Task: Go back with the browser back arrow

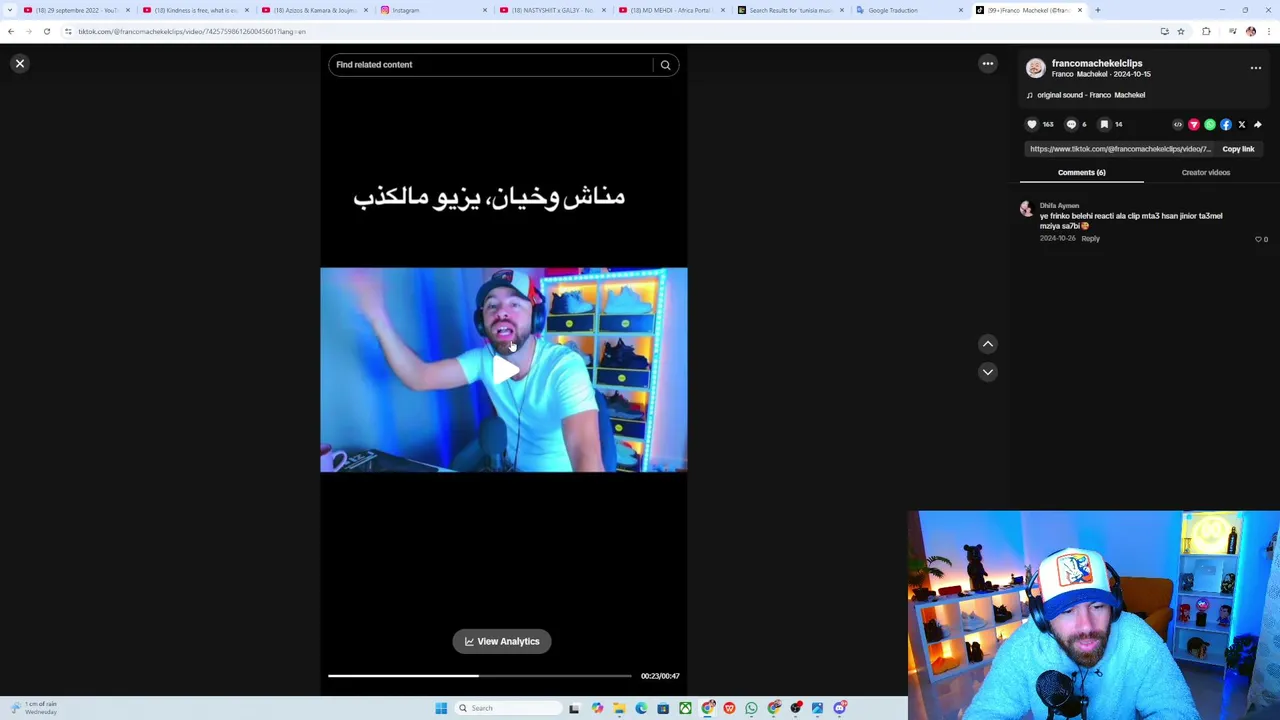Action: (11, 32)
